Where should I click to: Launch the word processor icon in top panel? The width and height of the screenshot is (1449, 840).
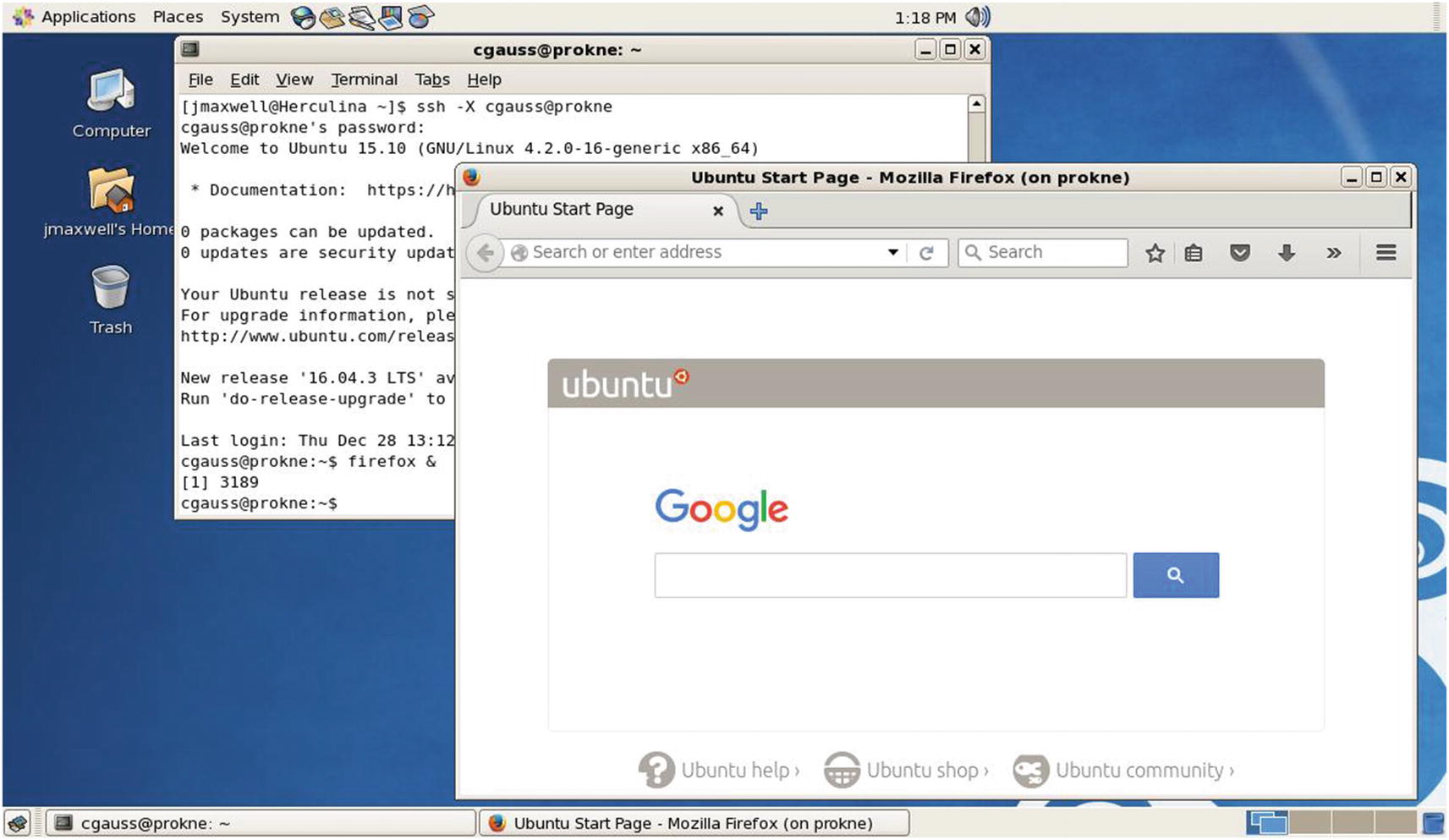click(361, 17)
